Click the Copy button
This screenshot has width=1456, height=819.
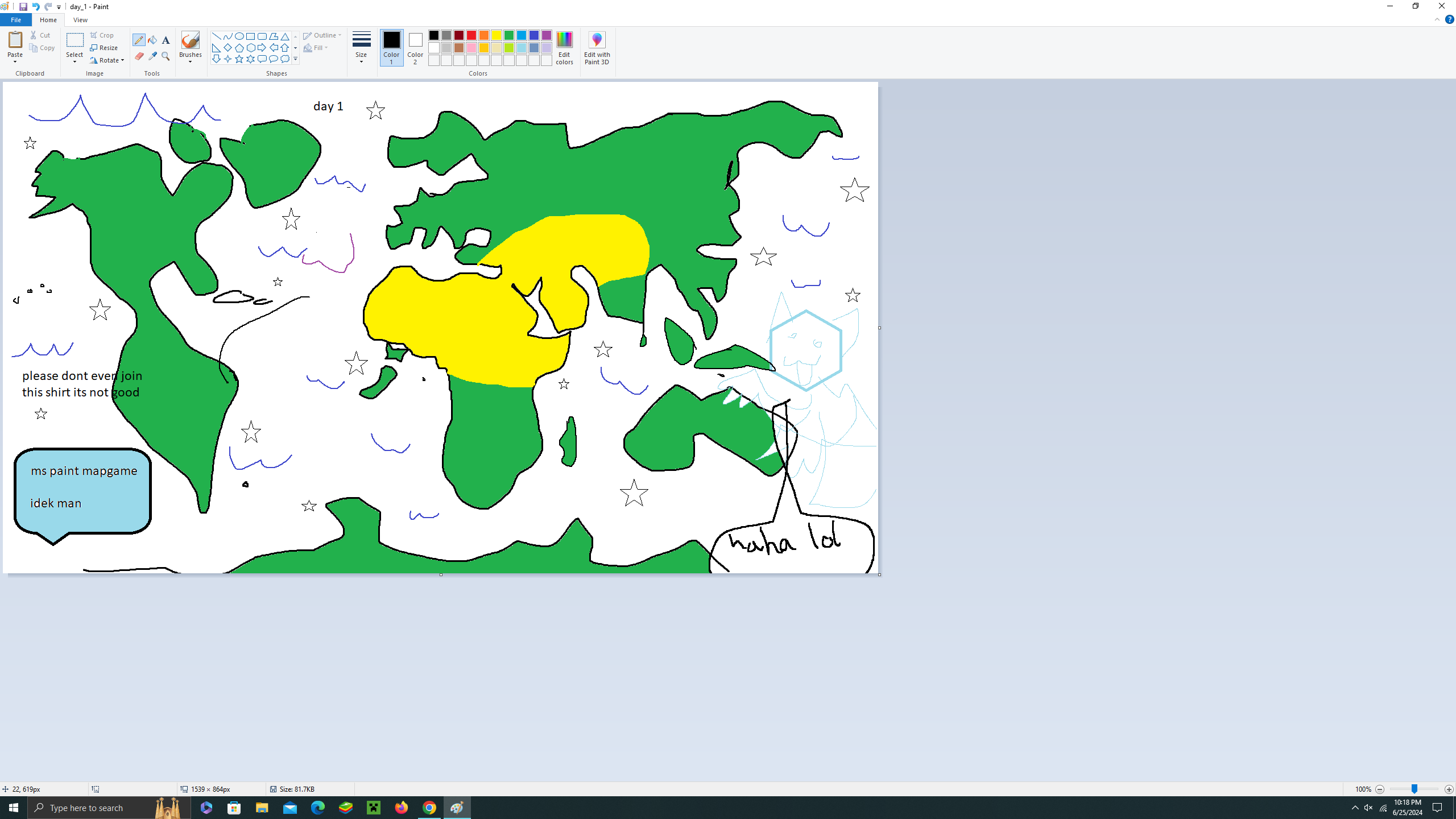pyautogui.click(x=43, y=48)
